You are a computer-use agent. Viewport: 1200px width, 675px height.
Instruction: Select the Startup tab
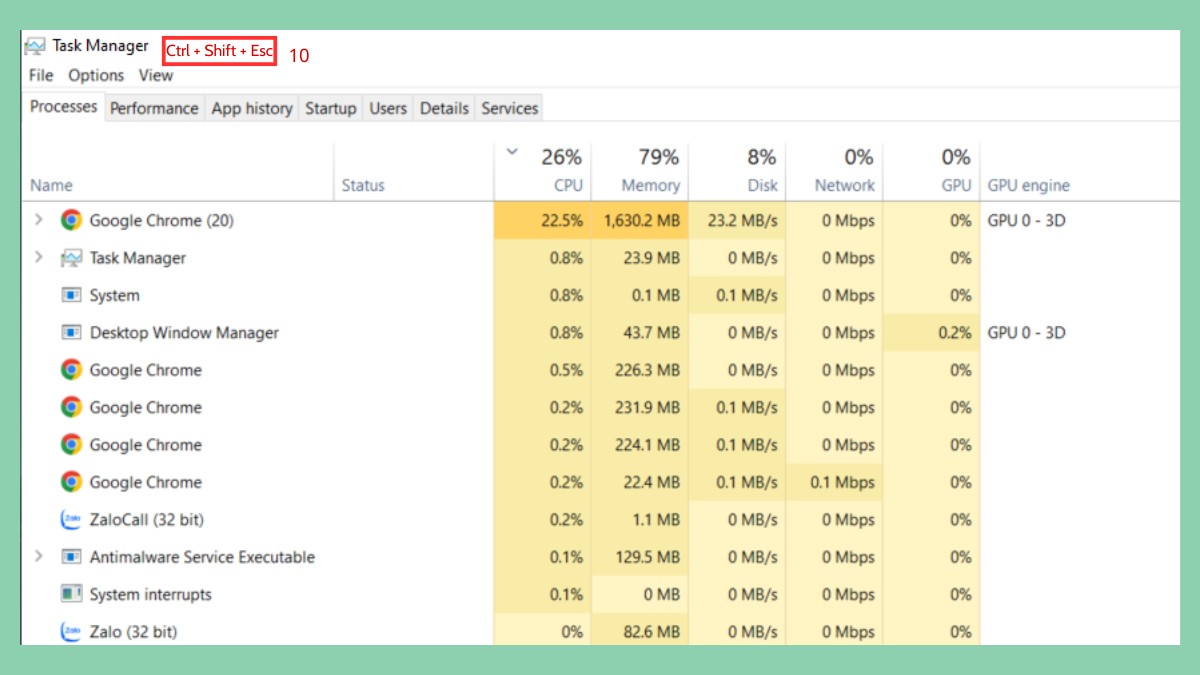pyautogui.click(x=330, y=108)
